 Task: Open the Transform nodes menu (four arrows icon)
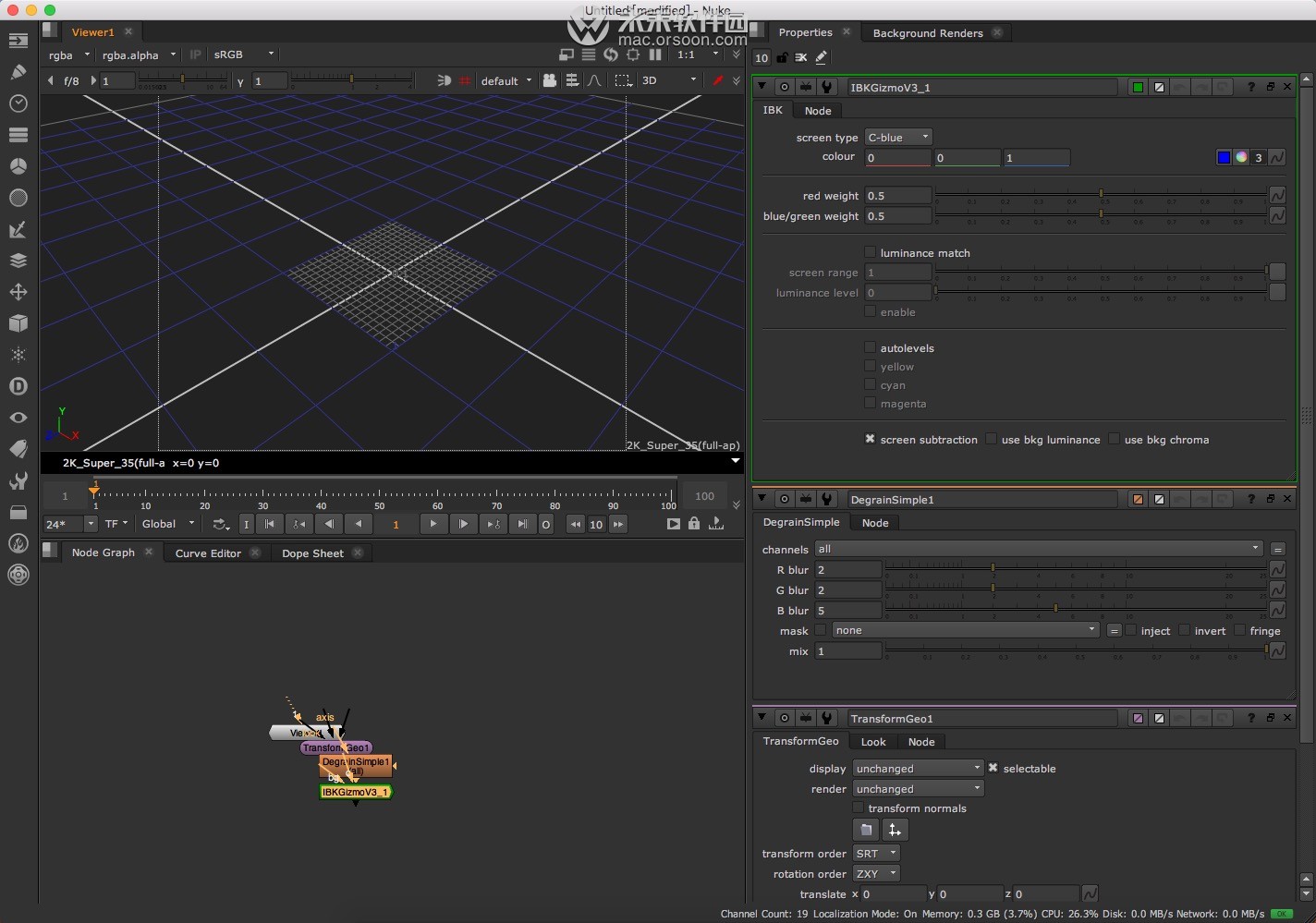[x=18, y=292]
